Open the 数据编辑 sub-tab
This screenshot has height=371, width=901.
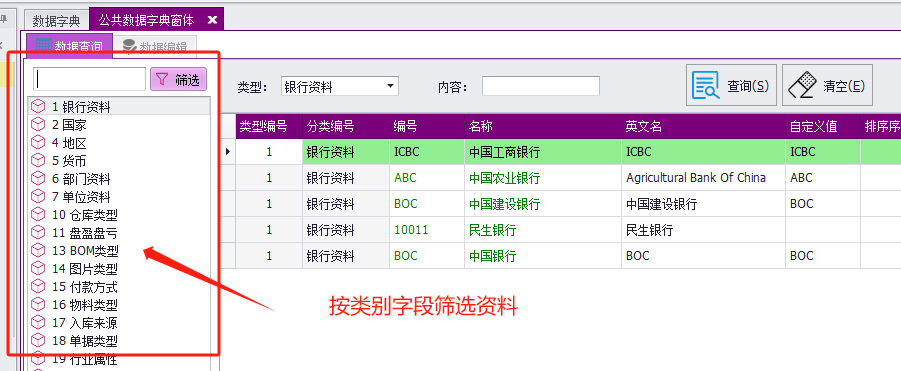[x=155, y=47]
